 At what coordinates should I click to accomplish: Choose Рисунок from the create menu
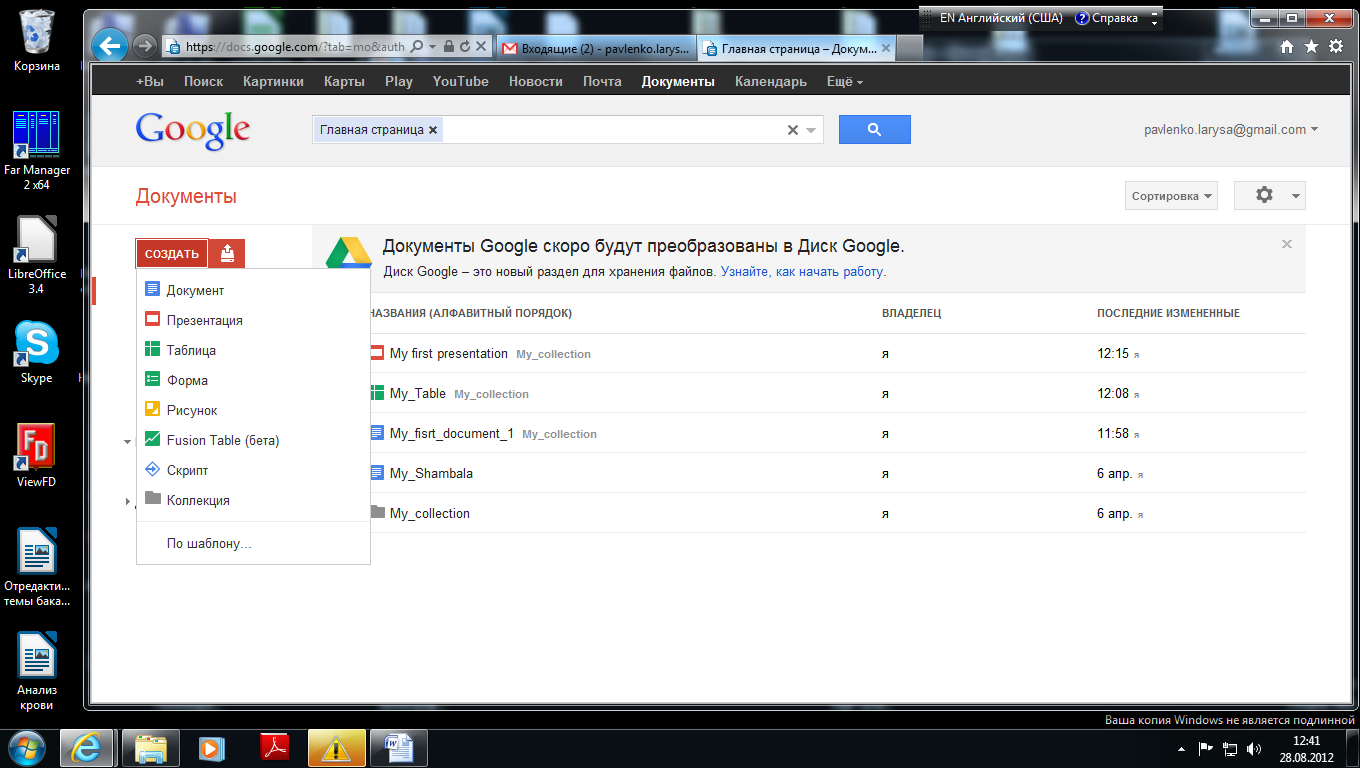253,410
